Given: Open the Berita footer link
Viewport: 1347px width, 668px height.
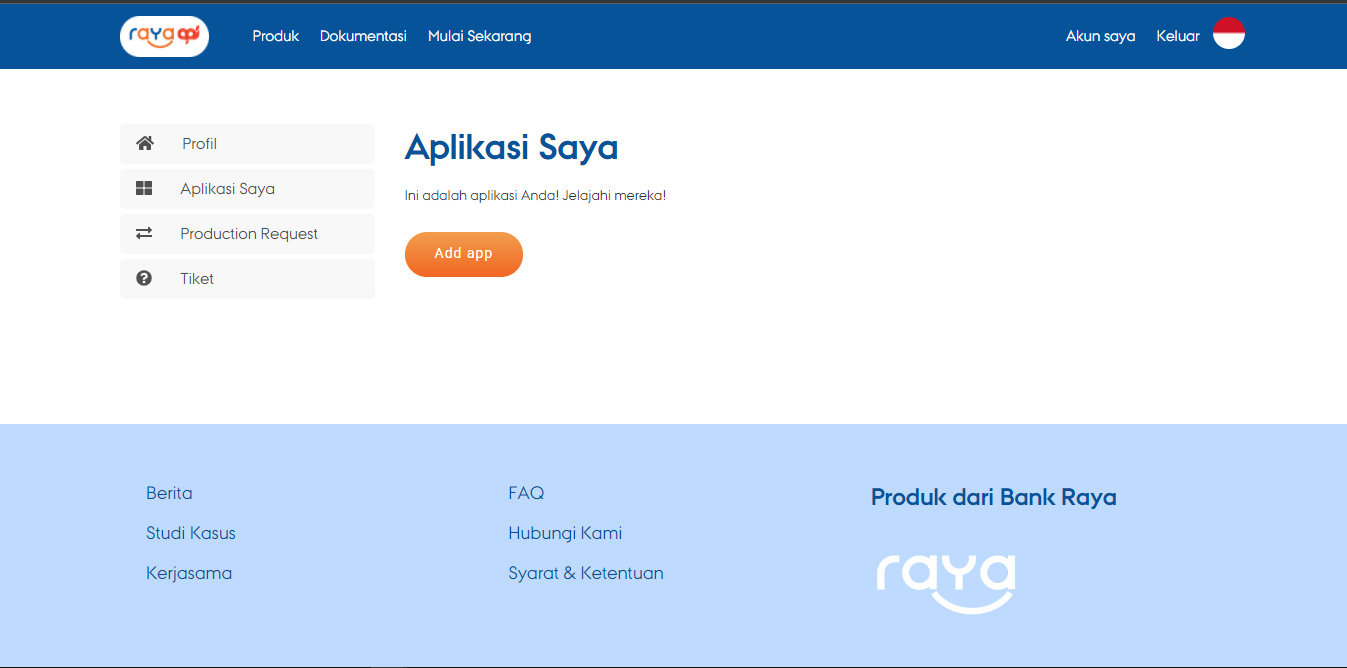Looking at the screenshot, I should click(x=169, y=492).
